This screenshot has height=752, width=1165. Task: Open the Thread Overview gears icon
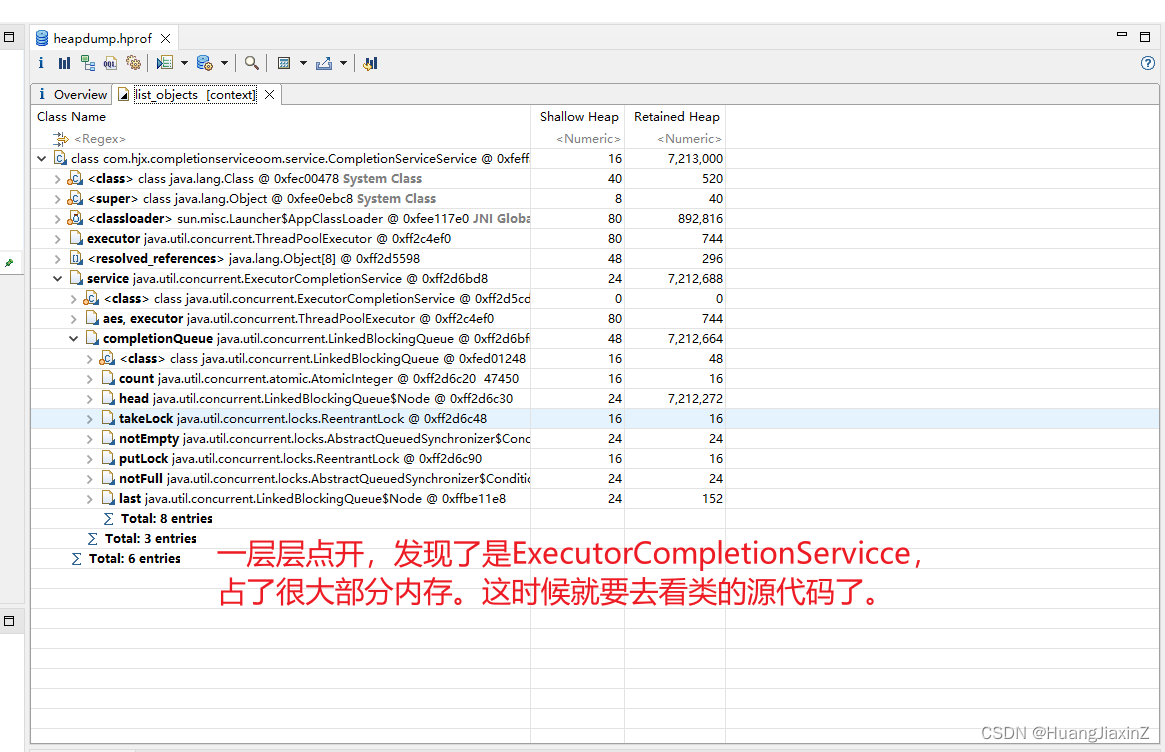pyautogui.click(x=134, y=63)
